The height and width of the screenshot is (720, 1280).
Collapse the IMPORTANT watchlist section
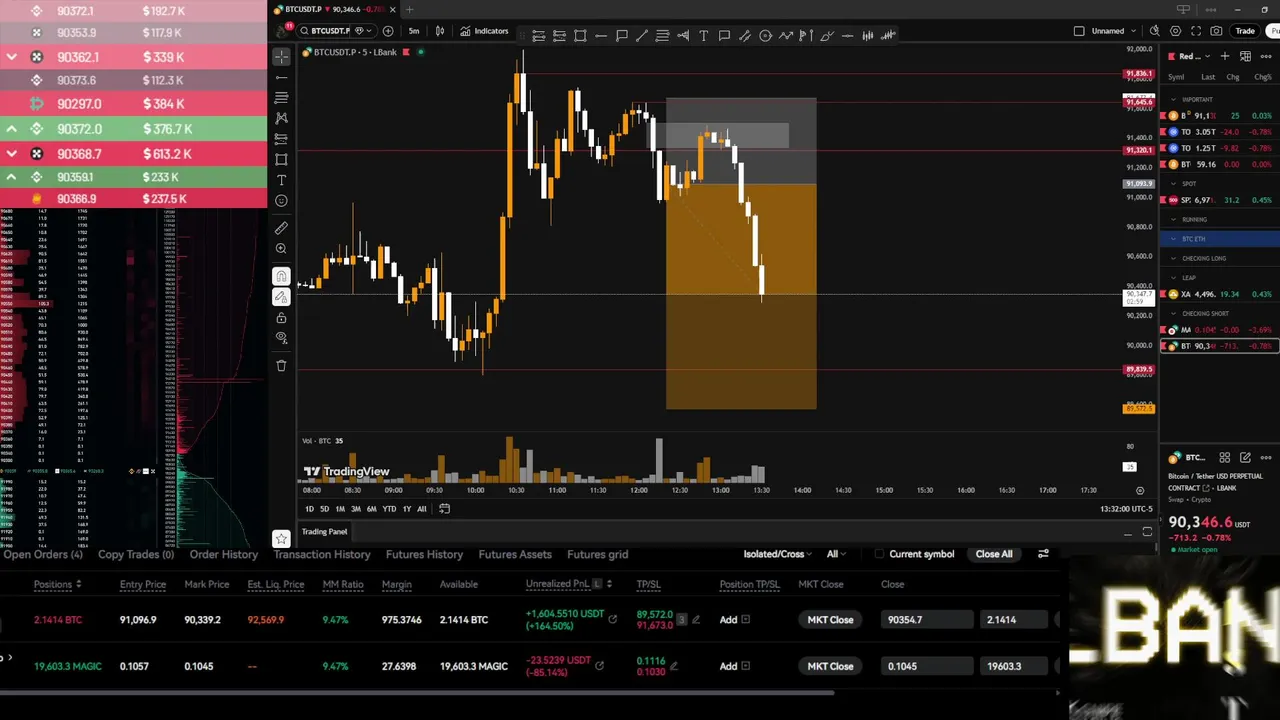[1174, 100]
